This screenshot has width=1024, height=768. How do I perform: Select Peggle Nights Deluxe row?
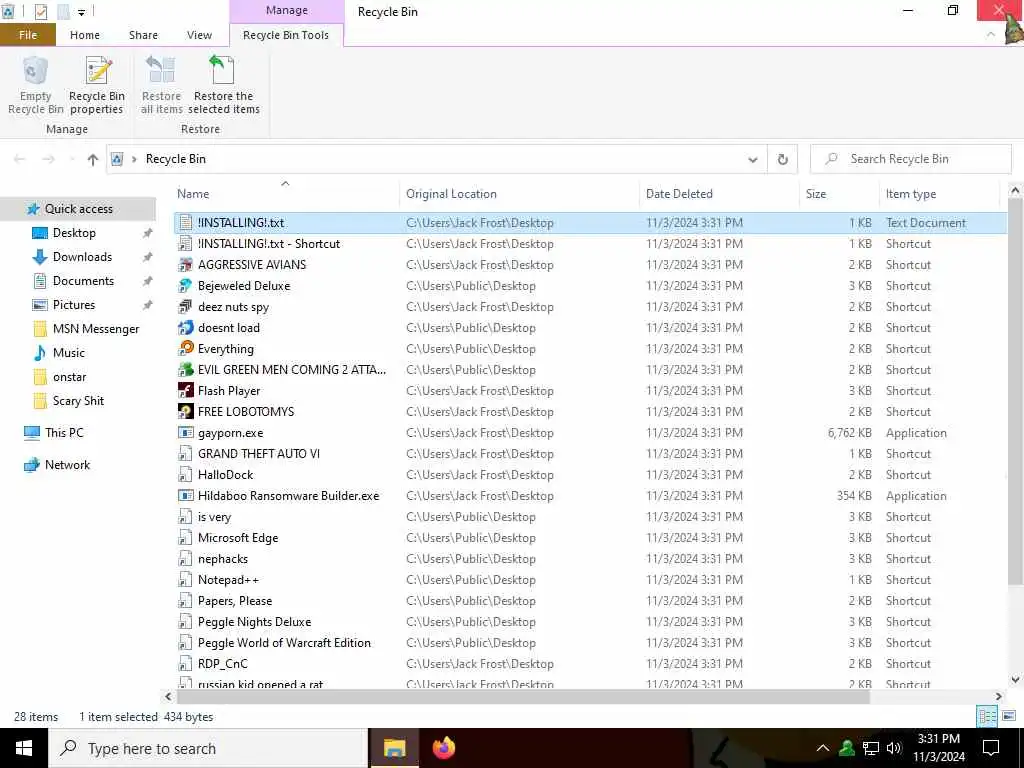click(591, 622)
